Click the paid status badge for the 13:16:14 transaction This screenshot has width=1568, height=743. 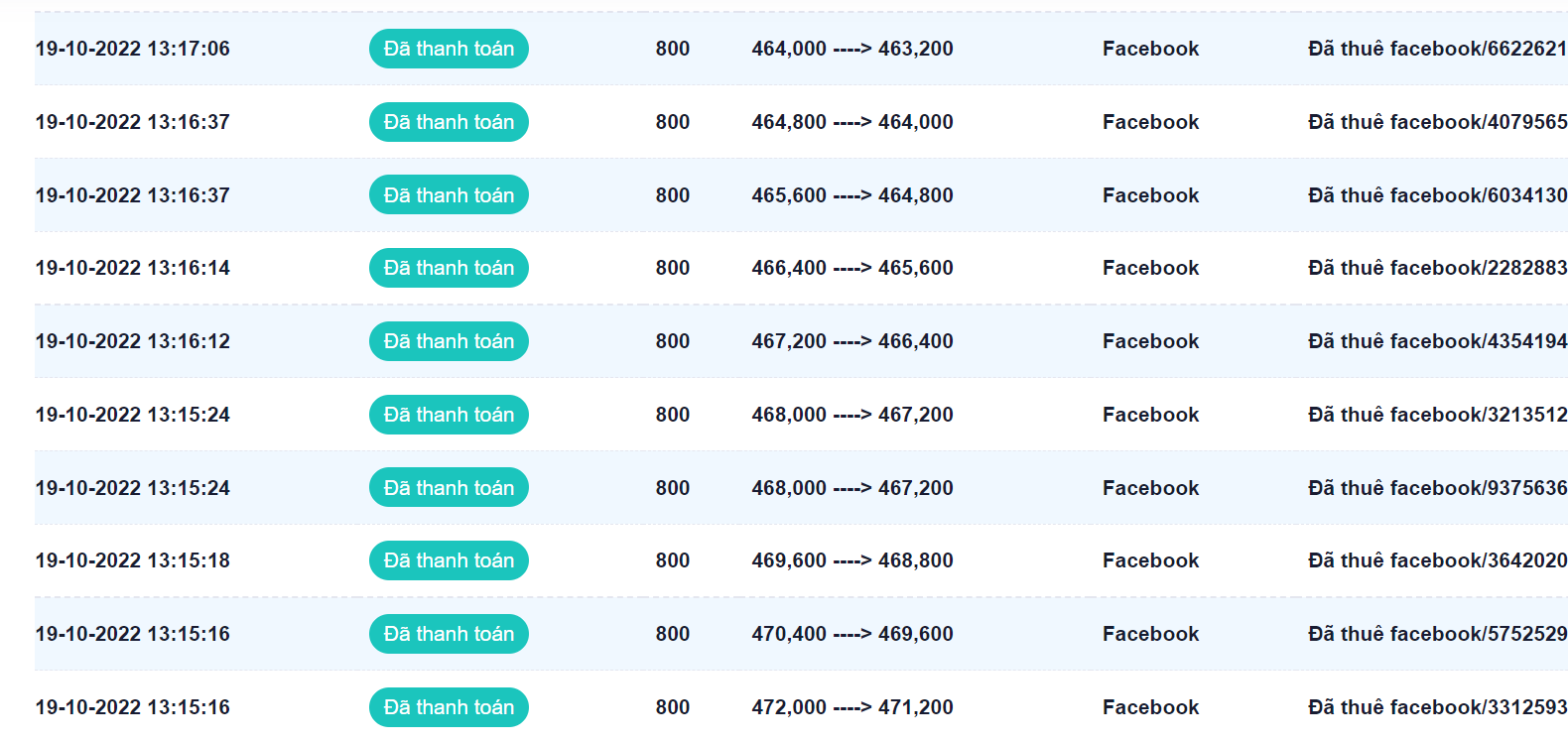[449, 268]
